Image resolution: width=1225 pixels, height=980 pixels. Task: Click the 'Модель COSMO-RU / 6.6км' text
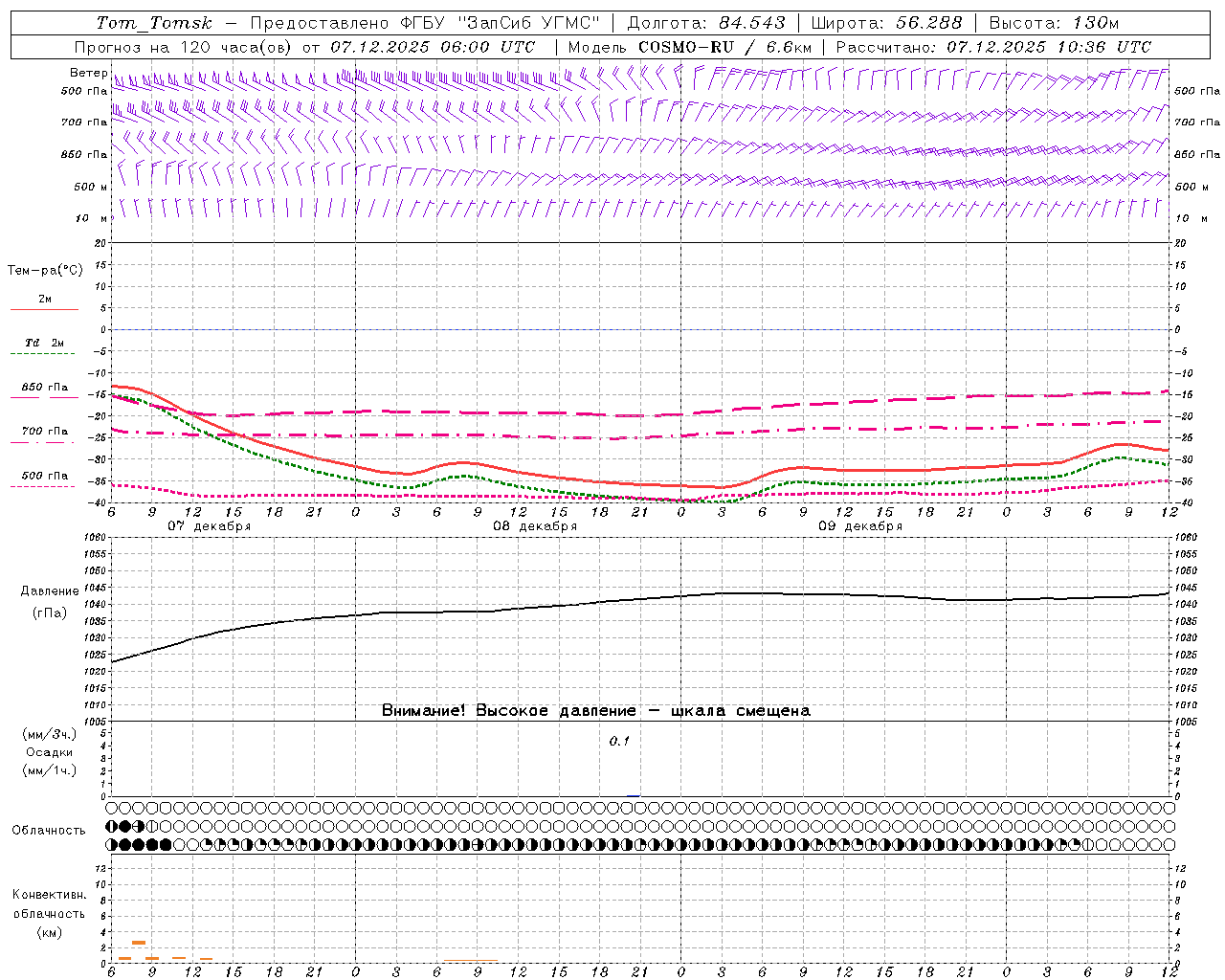(x=690, y=47)
